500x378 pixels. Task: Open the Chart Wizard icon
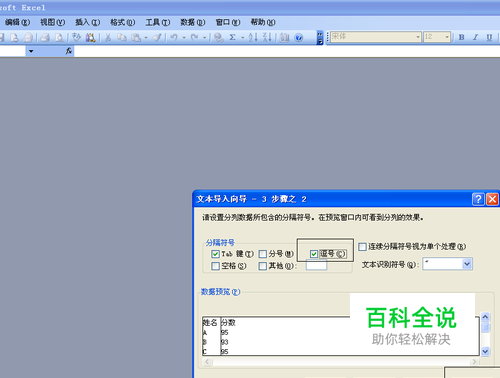click(284, 37)
